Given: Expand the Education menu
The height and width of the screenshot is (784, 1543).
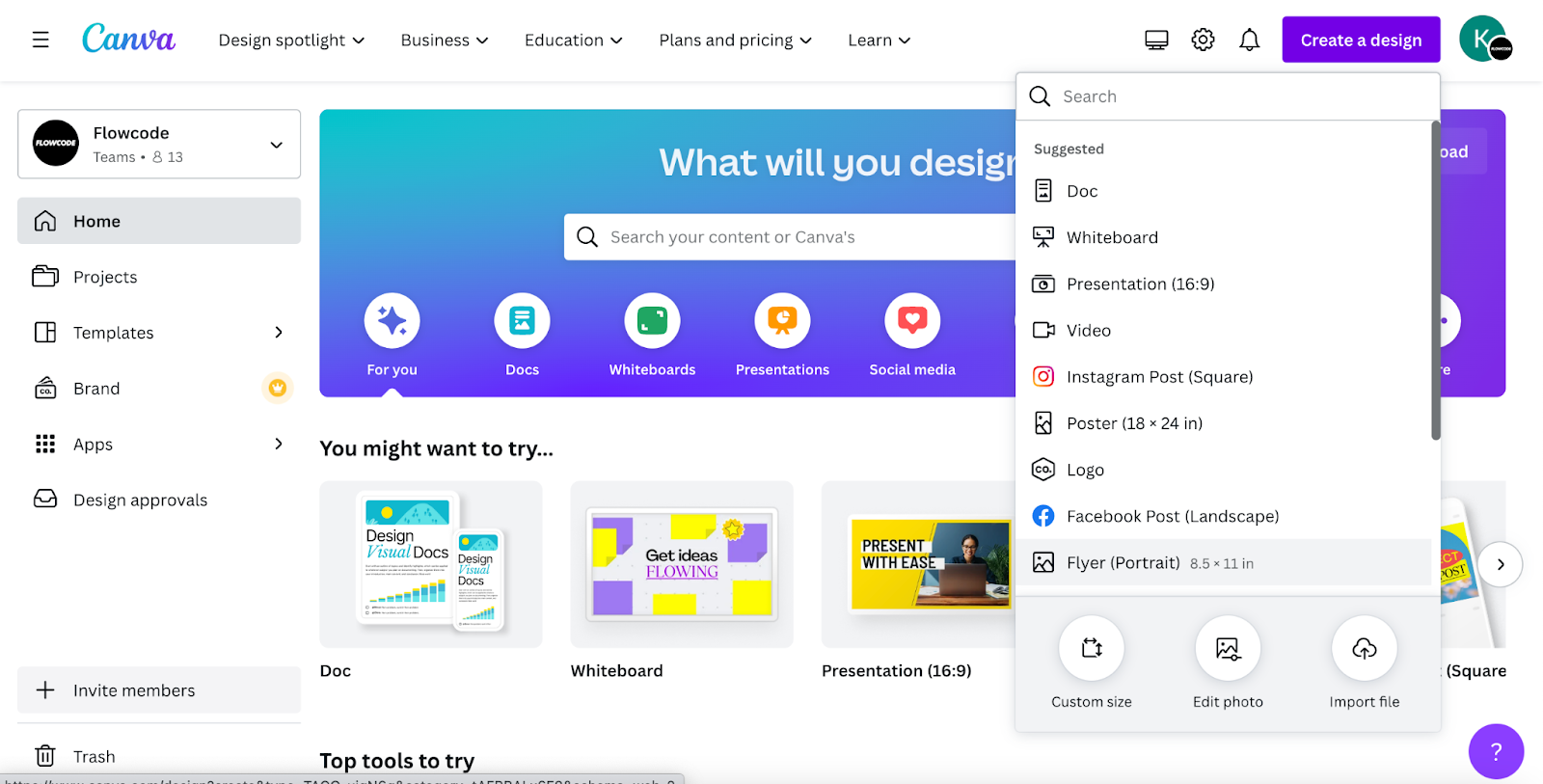Looking at the screenshot, I should tap(574, 40).
